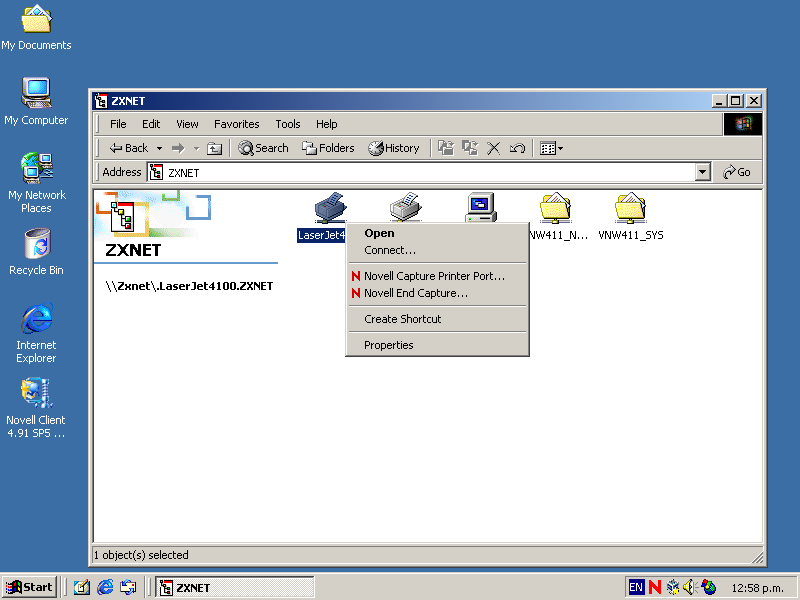Open the Back history dropdown arrow
The width and height of the screenshot is (800, 600).
159,148
